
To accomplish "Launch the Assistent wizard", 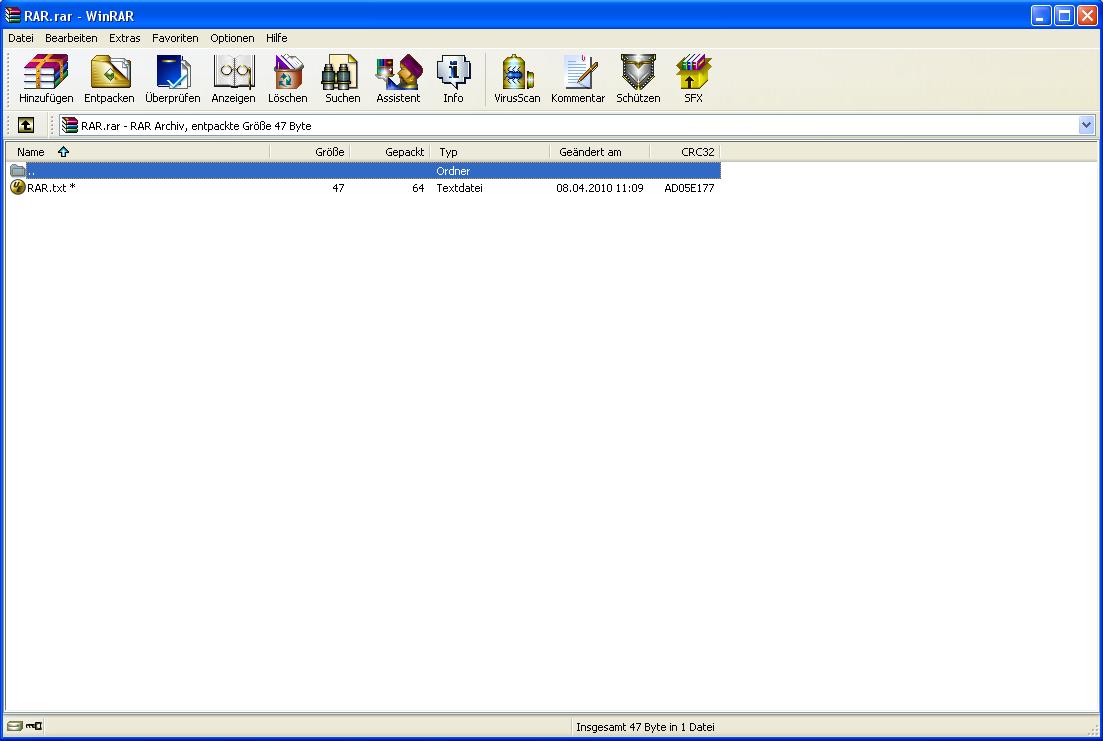I will point(398,79).
